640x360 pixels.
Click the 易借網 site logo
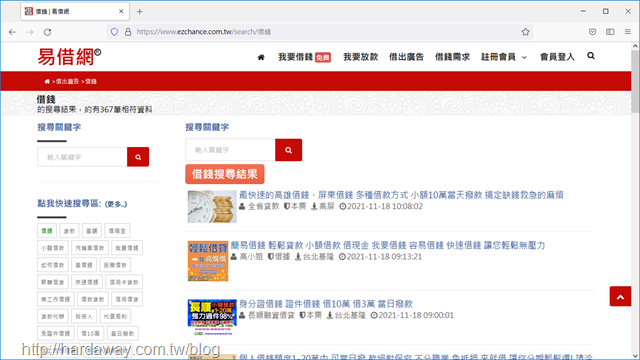pos(69,57)
